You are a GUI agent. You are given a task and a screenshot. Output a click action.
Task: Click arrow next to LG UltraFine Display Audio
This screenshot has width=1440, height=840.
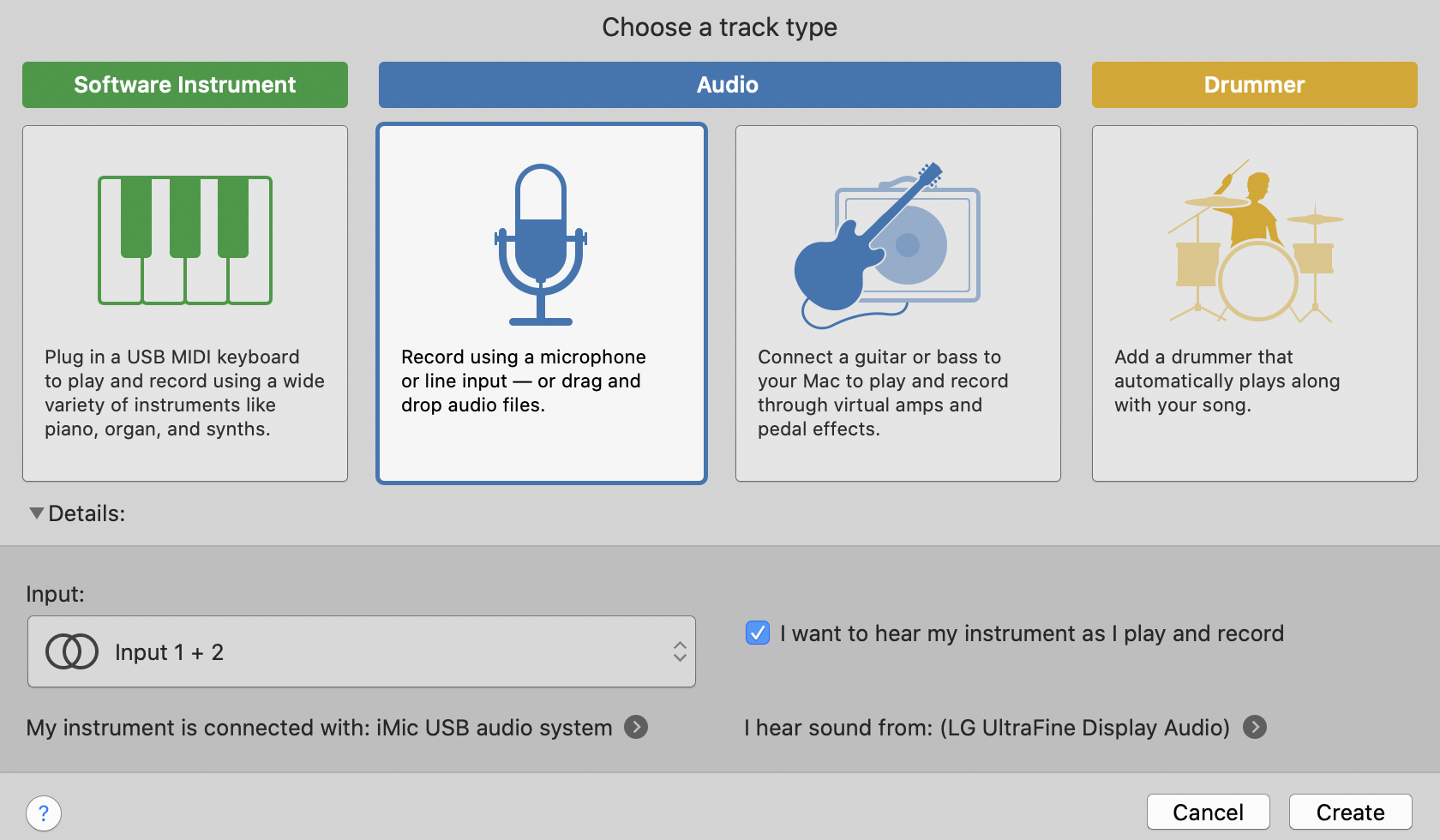pyautogui.click(x=1255, y=727)
